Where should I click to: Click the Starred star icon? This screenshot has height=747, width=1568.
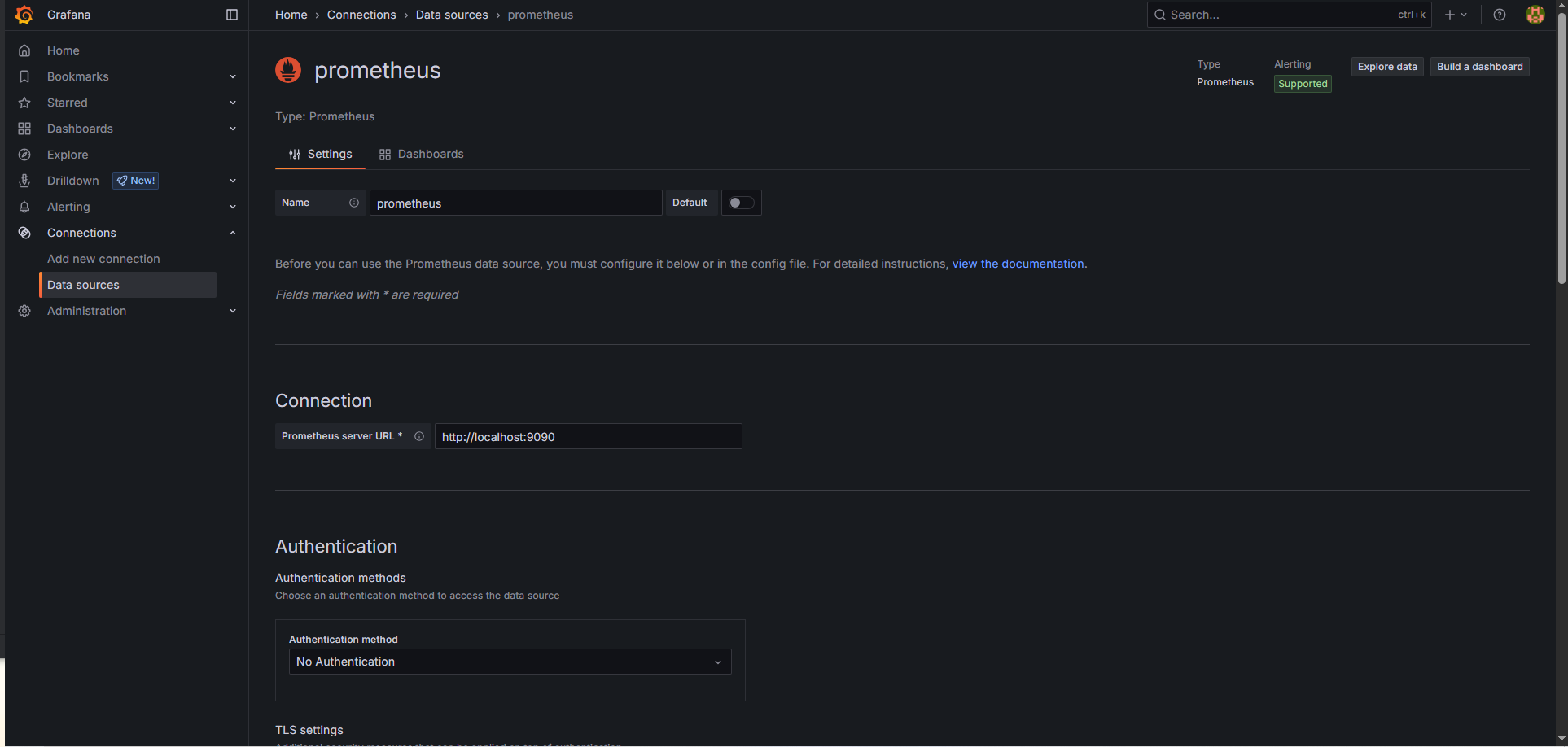coord(24,103)
